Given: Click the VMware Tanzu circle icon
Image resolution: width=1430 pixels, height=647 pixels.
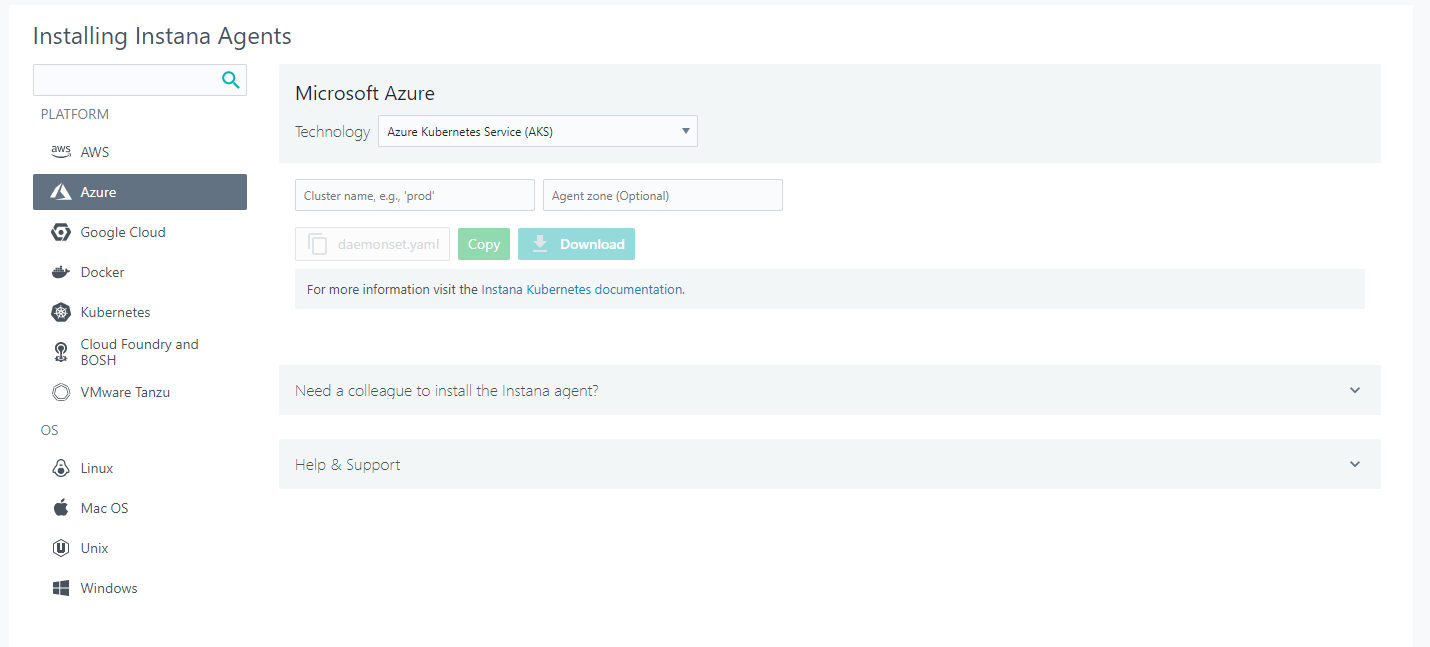Looking at the screenshot, I should pyautogui.click(x=61, y=392).
